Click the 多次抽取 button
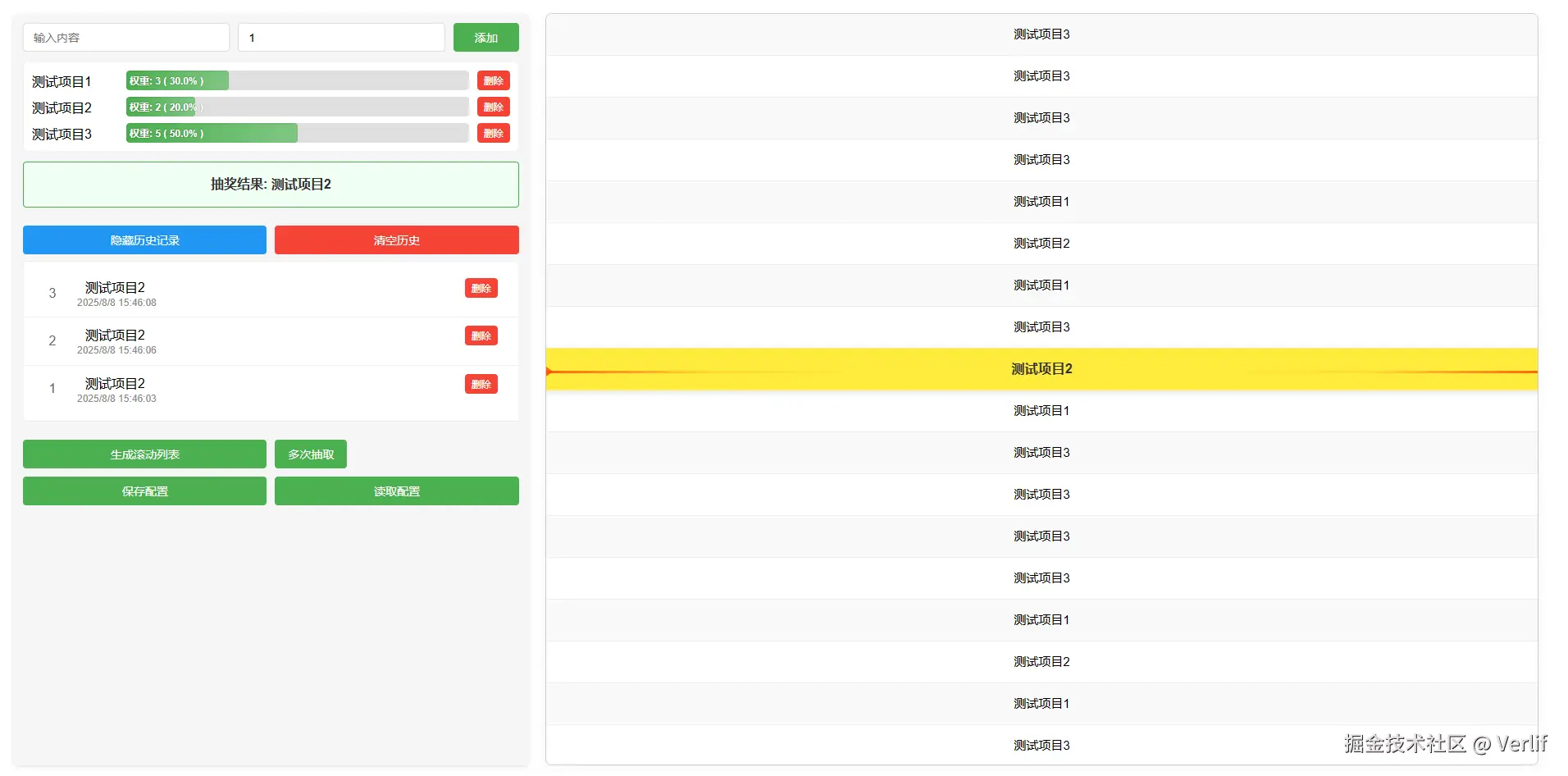The image size is (1568, 776). pos(310,454)
